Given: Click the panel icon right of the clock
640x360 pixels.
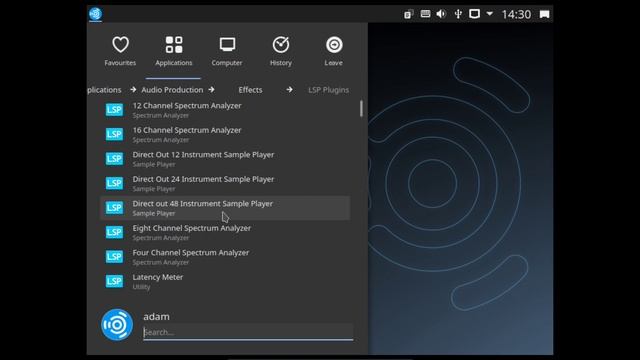Looking at the screenshot, I should coord(544,14).
